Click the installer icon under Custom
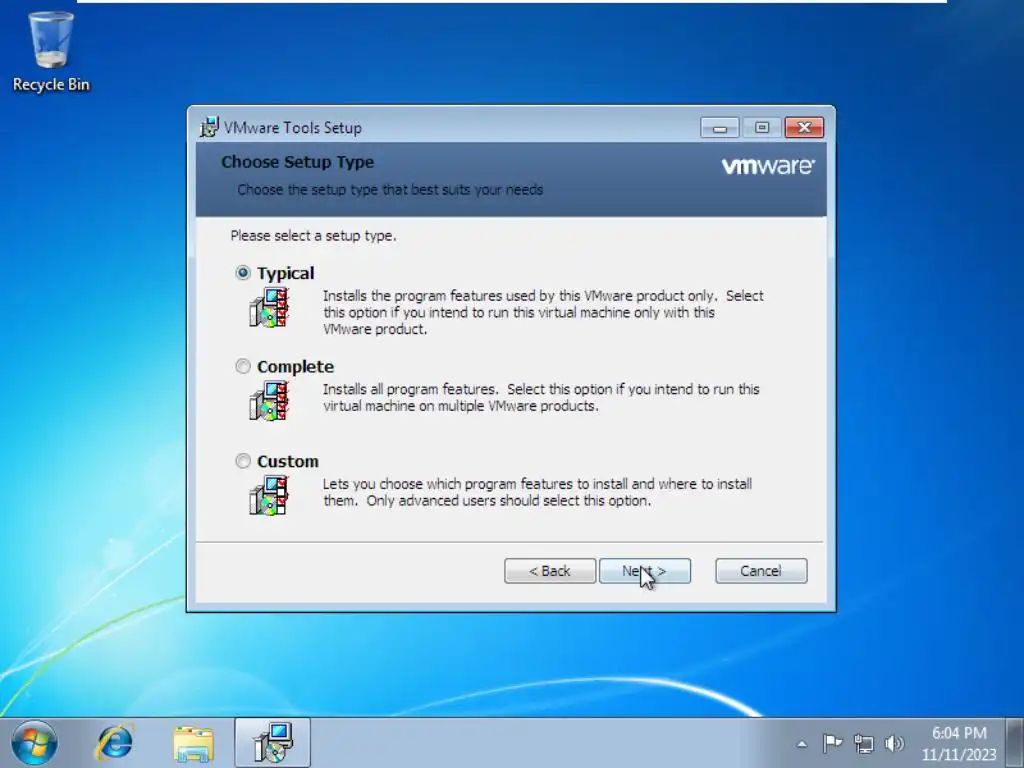This screenshot has width=1024, height=768. (x=268, y=496)
